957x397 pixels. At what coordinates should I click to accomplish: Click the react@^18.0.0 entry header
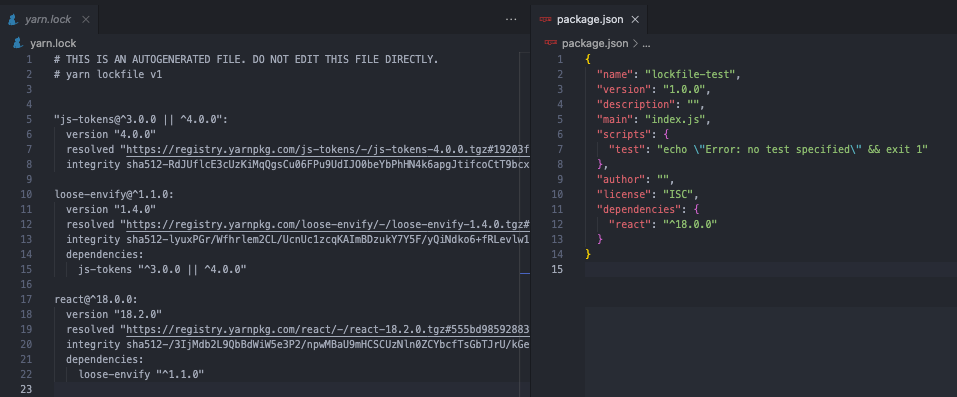[x=96, y=299]
